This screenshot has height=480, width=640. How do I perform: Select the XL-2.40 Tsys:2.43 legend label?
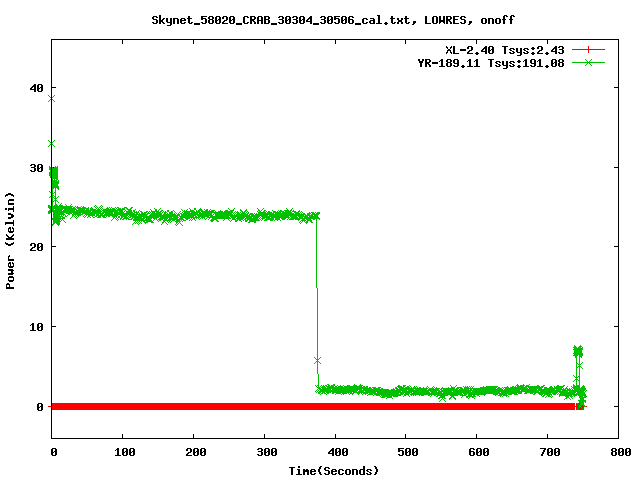pyautogui.click(x=505, y=50)
